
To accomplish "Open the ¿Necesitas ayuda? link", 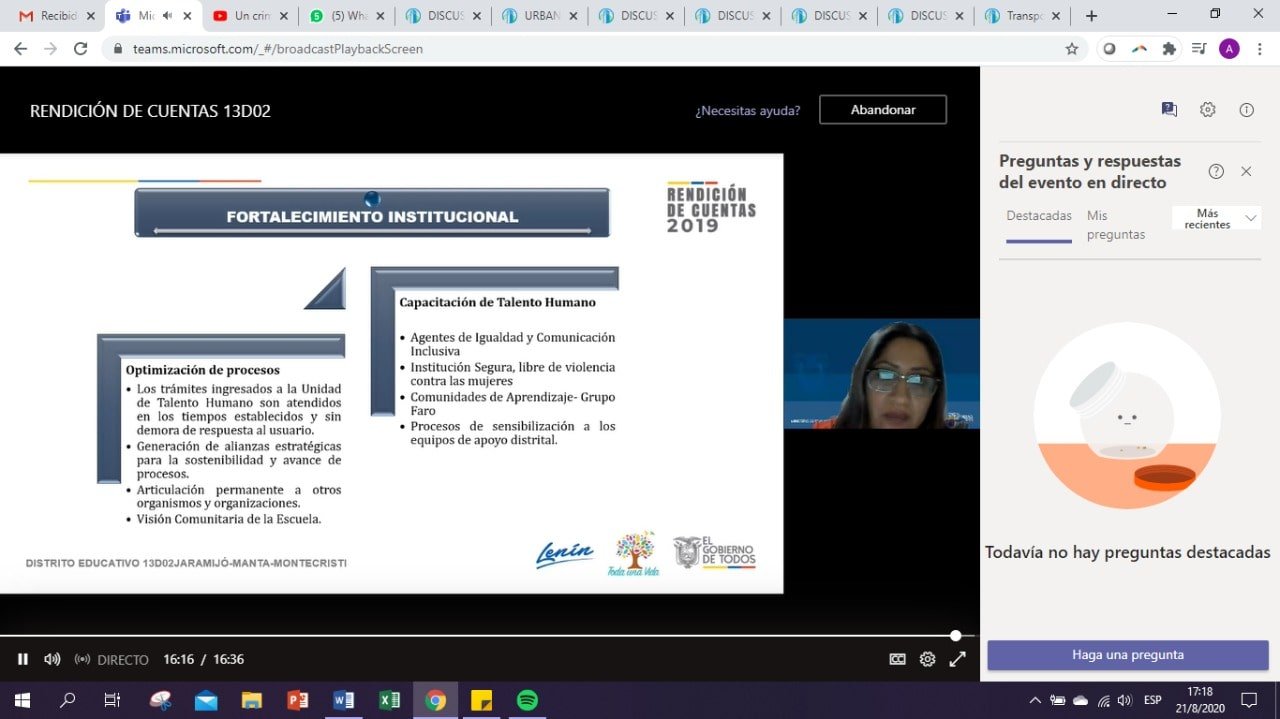I will 747,110.
